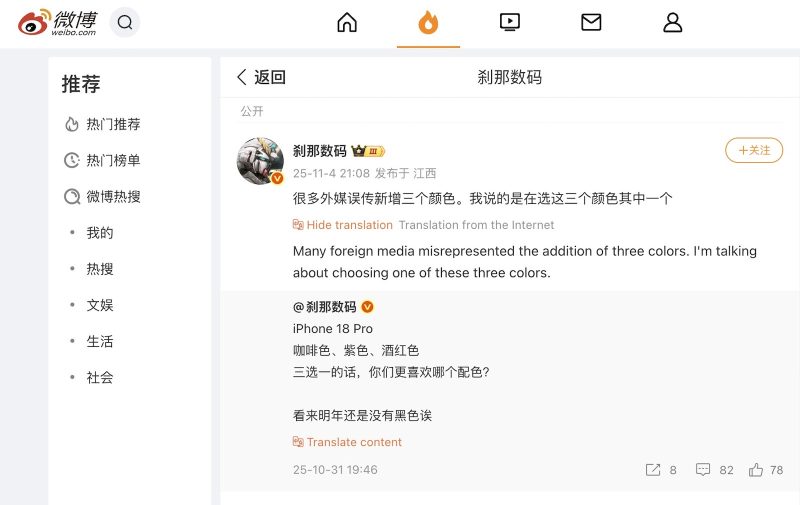Open messages envelope icon
The height and width of the screenshot is (505, 800).
coord(591,22)
